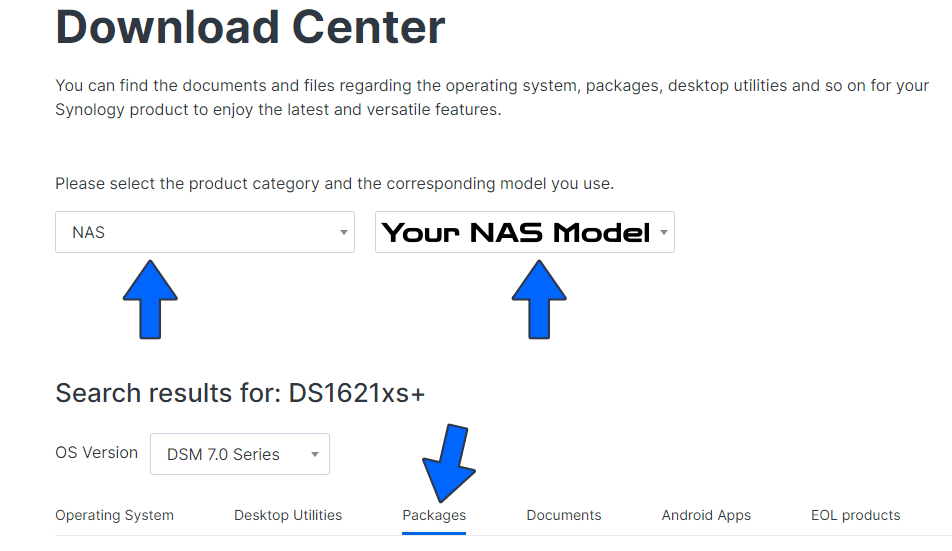Switch to the Desktop Utilities tab
This screenshot has height=551, width=952.
tap(288, 515)
